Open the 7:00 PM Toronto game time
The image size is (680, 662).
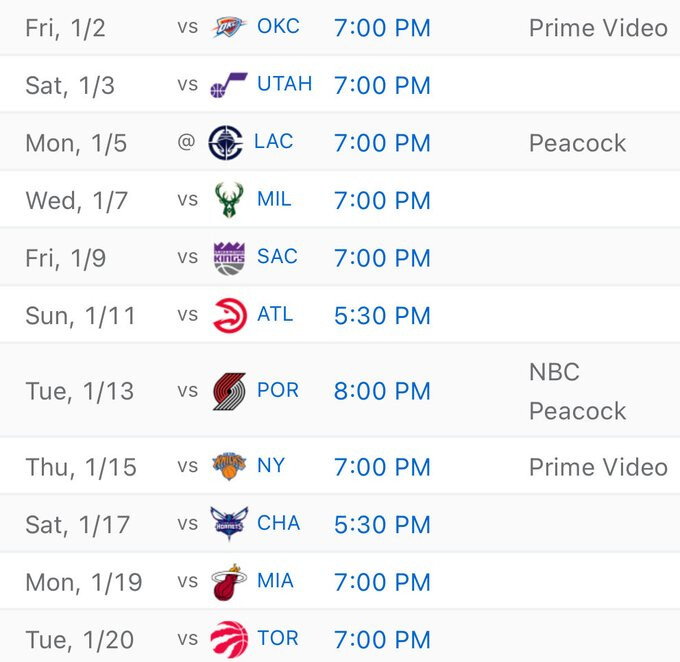382,640
